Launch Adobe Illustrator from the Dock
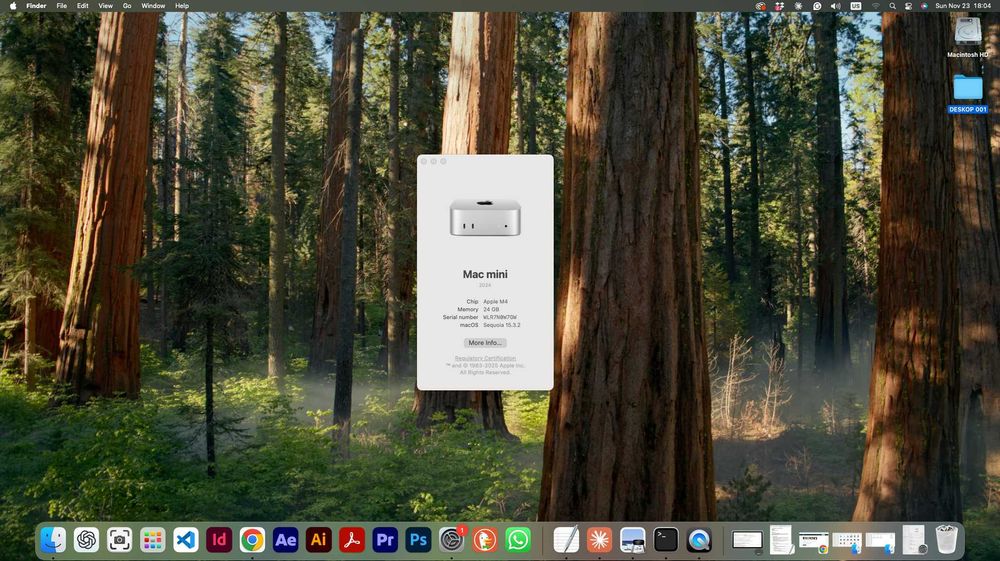 point(318,540)
